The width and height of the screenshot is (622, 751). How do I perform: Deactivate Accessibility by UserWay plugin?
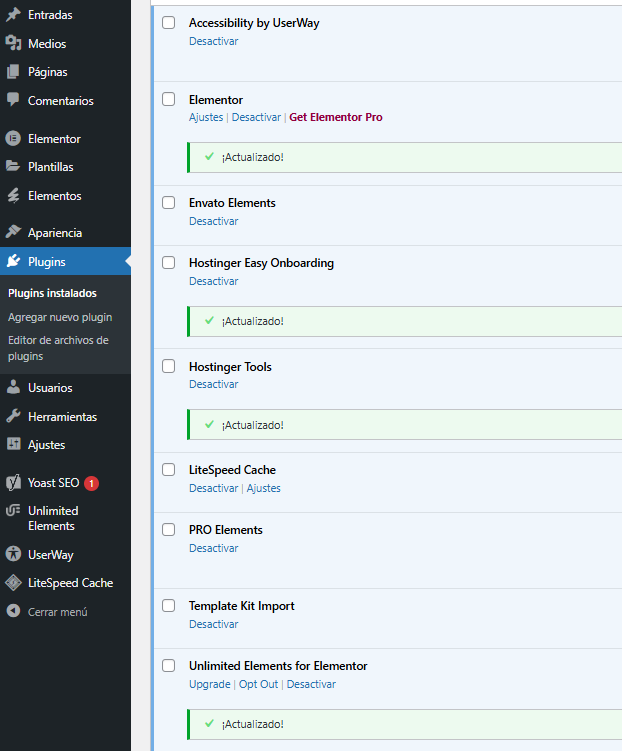click(x=214, y=41)
